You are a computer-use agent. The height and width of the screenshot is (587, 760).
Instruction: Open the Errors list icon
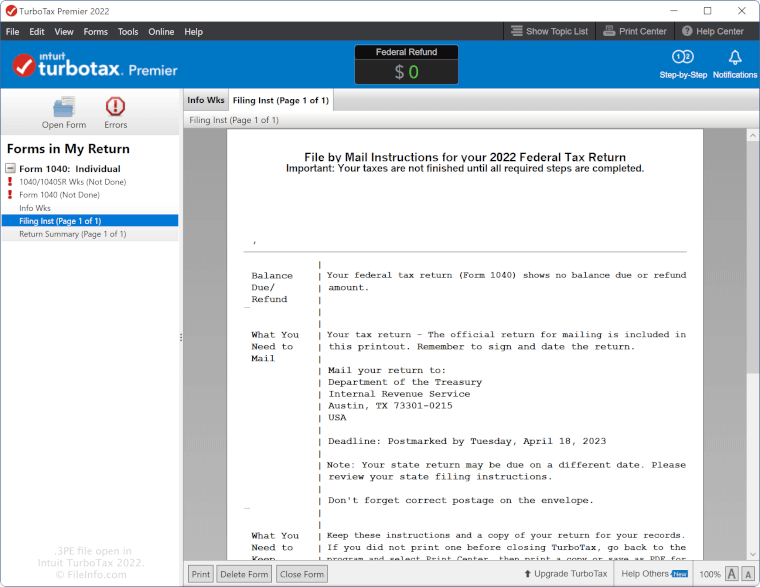tap(116, 108)
